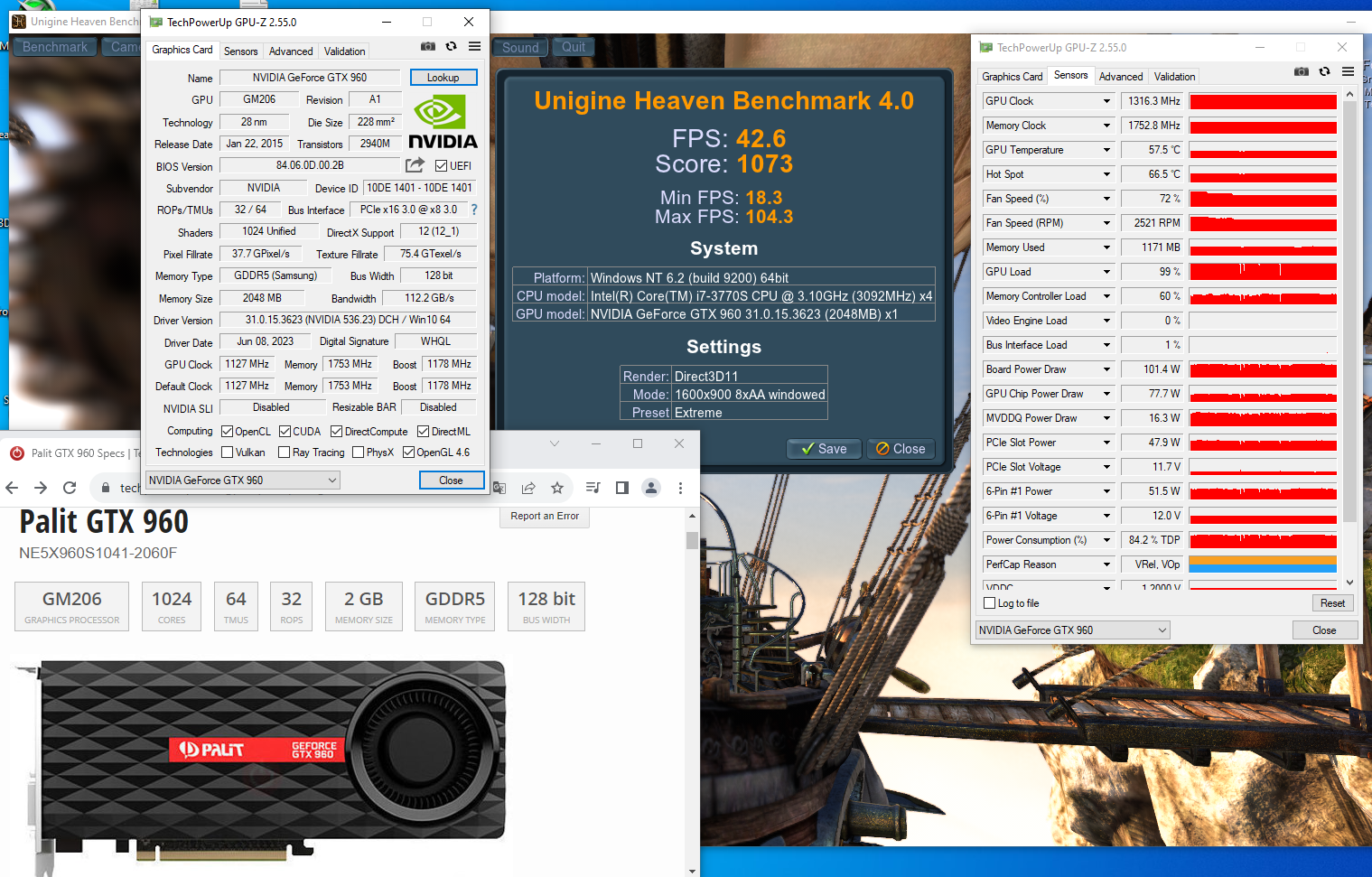Enable the PhysX checkbox

point(359,452)
